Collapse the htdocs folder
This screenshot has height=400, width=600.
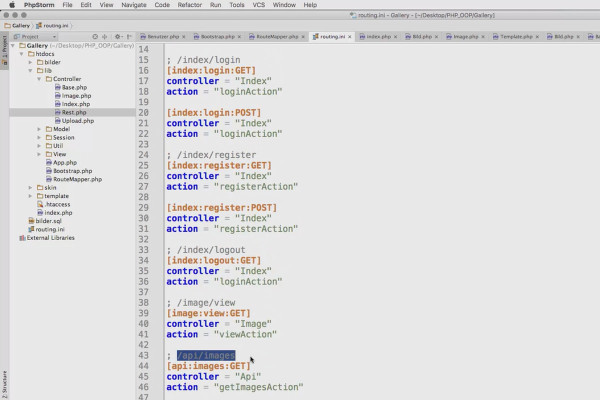click(x=22, y=54)
